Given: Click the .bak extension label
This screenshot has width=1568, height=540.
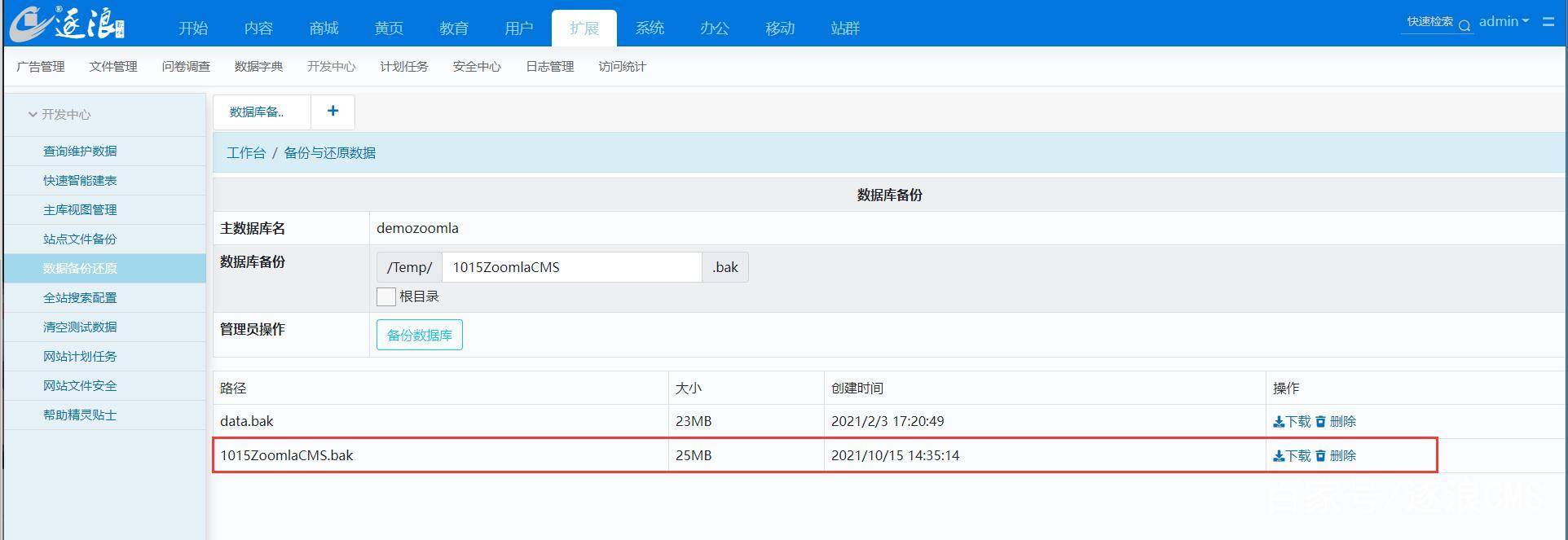Looking at the screenshot, I should click(x=725, y=267).
